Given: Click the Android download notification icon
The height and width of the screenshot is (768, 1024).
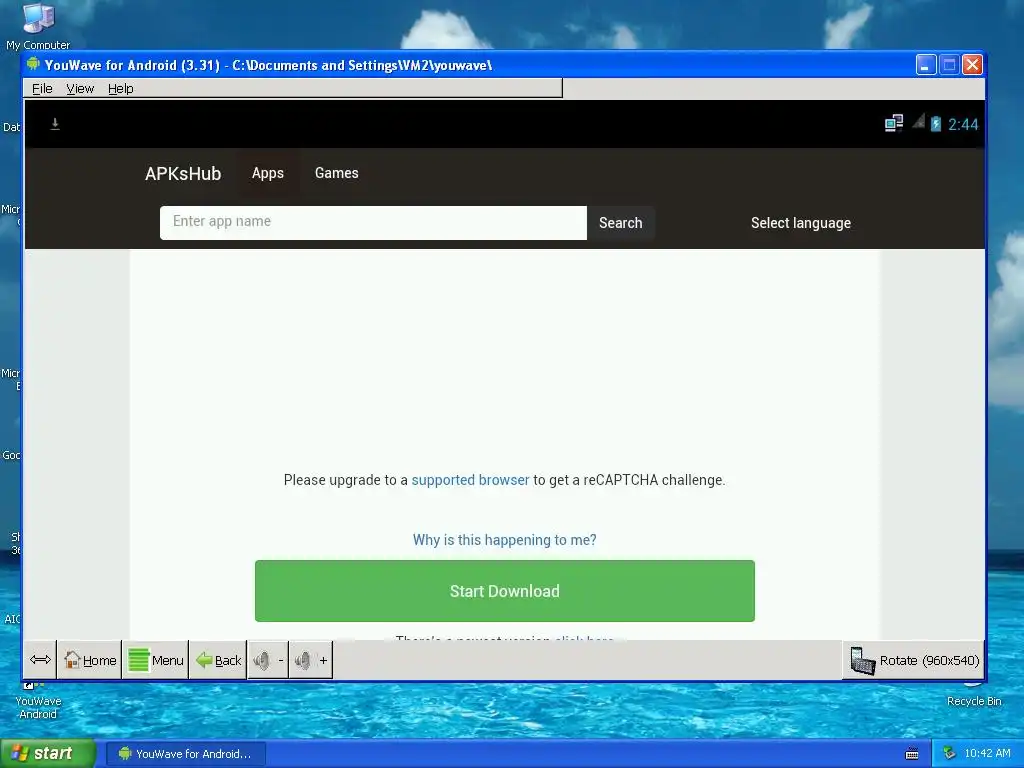Looking at the screenshot, I should 55,124.
